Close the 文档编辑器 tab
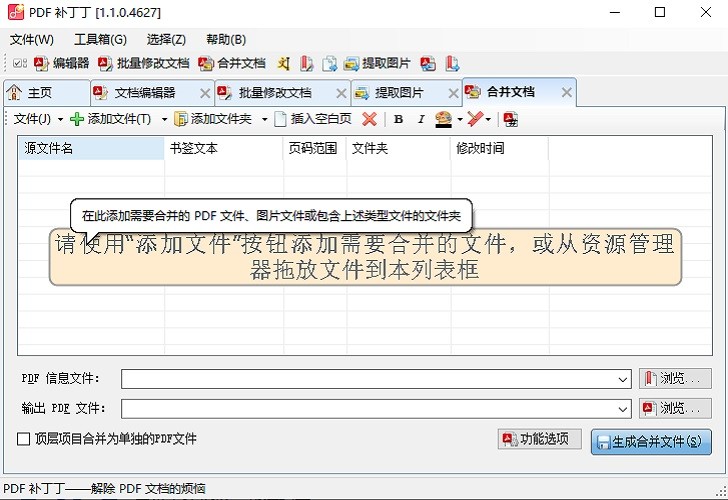This screenshot has width=728, height=500. [205, 93]
